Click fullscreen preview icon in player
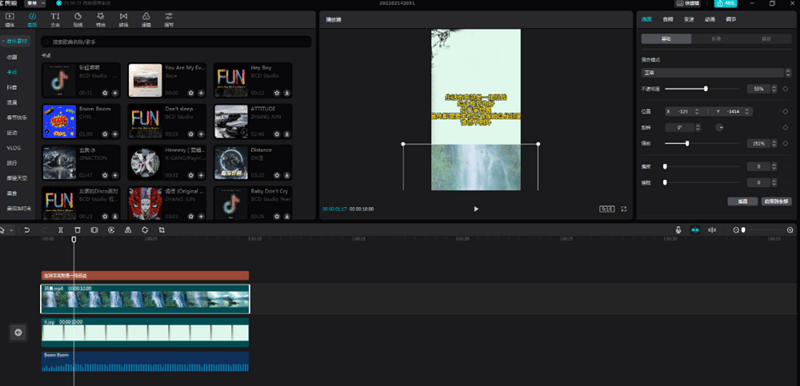 coord(623,209)
